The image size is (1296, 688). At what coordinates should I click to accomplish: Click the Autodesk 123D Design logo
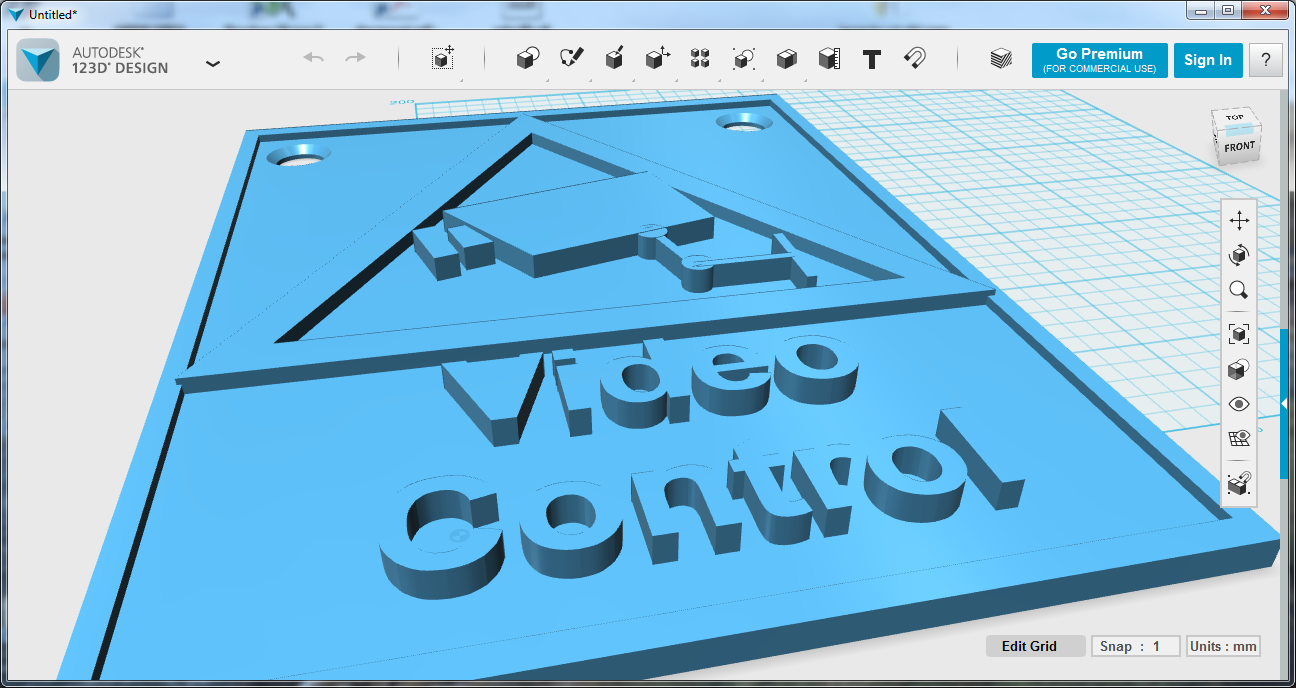click(38, 60)
